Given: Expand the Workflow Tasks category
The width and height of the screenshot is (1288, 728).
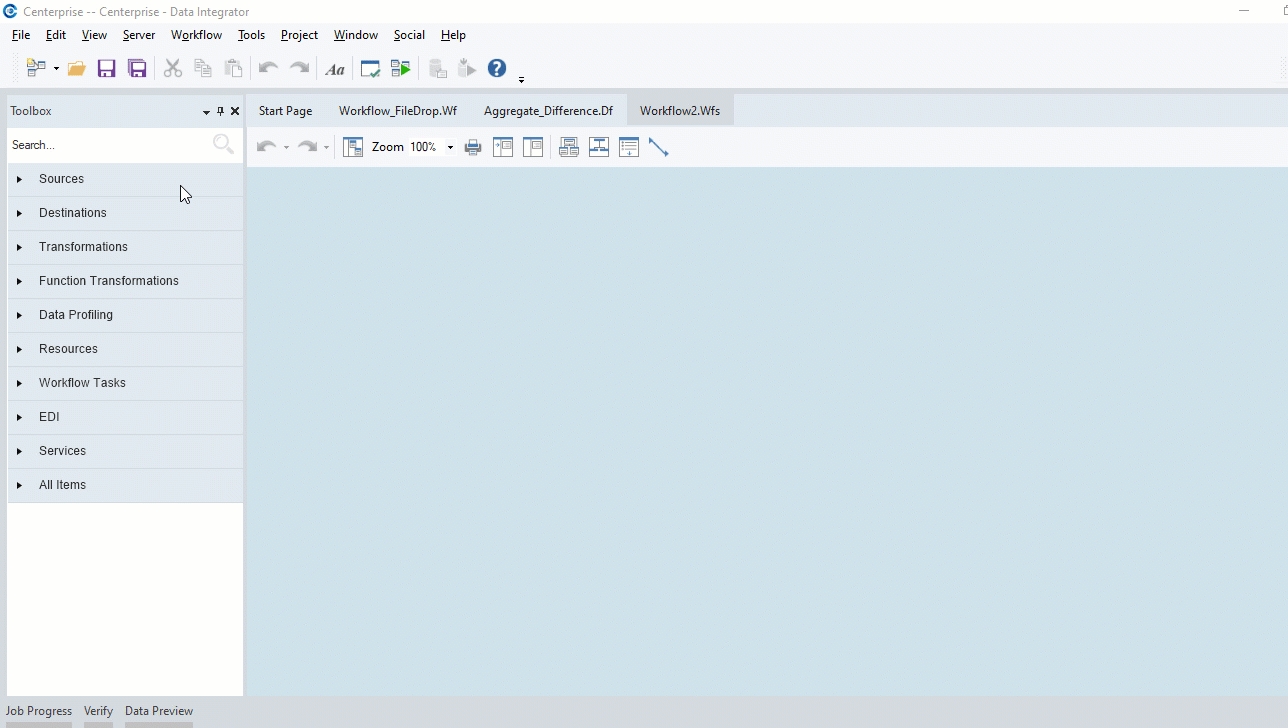Looking at the screenshot, I should coord(82,383).
